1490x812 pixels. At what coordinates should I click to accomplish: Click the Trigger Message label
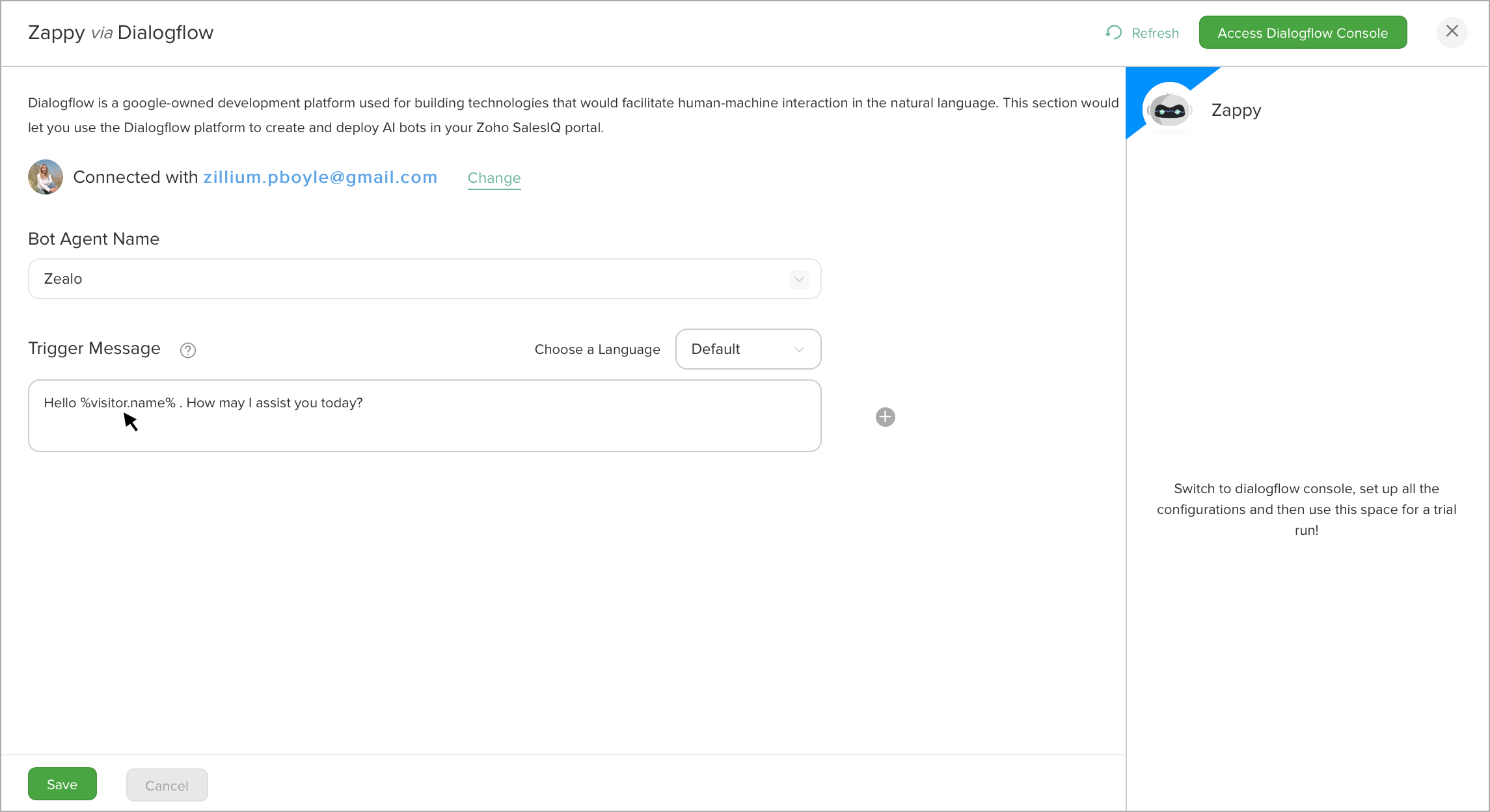(94, 348)
